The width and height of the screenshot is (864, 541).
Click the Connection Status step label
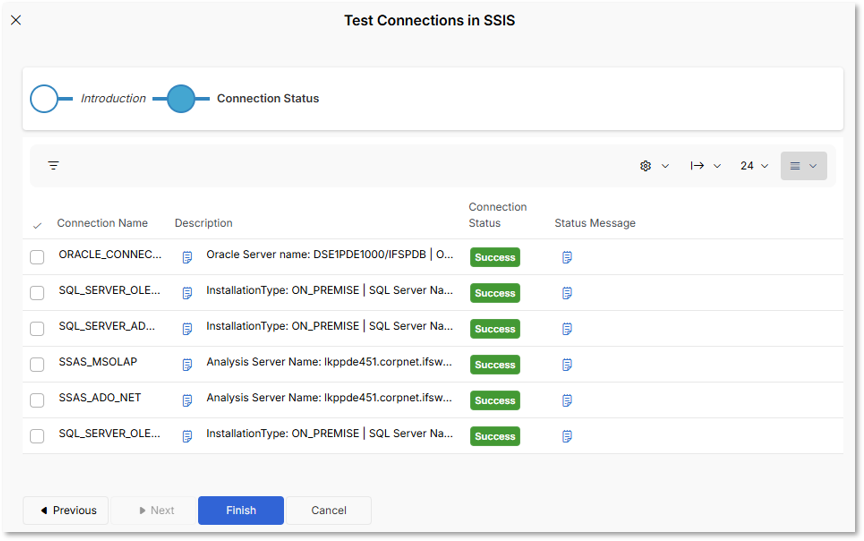point(268,99)
